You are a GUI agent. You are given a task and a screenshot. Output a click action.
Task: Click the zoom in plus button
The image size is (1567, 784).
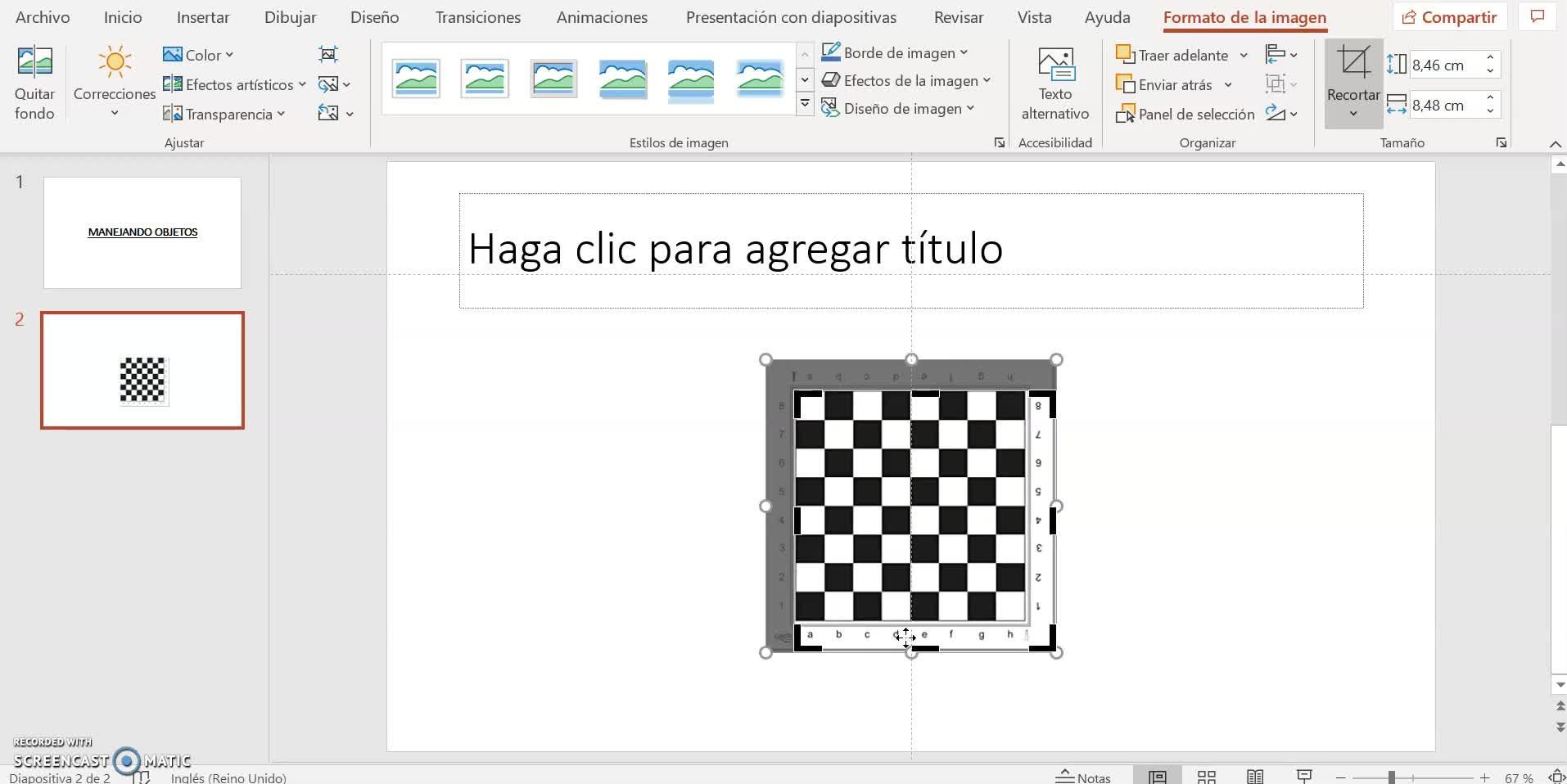(x=1484, y=777)
